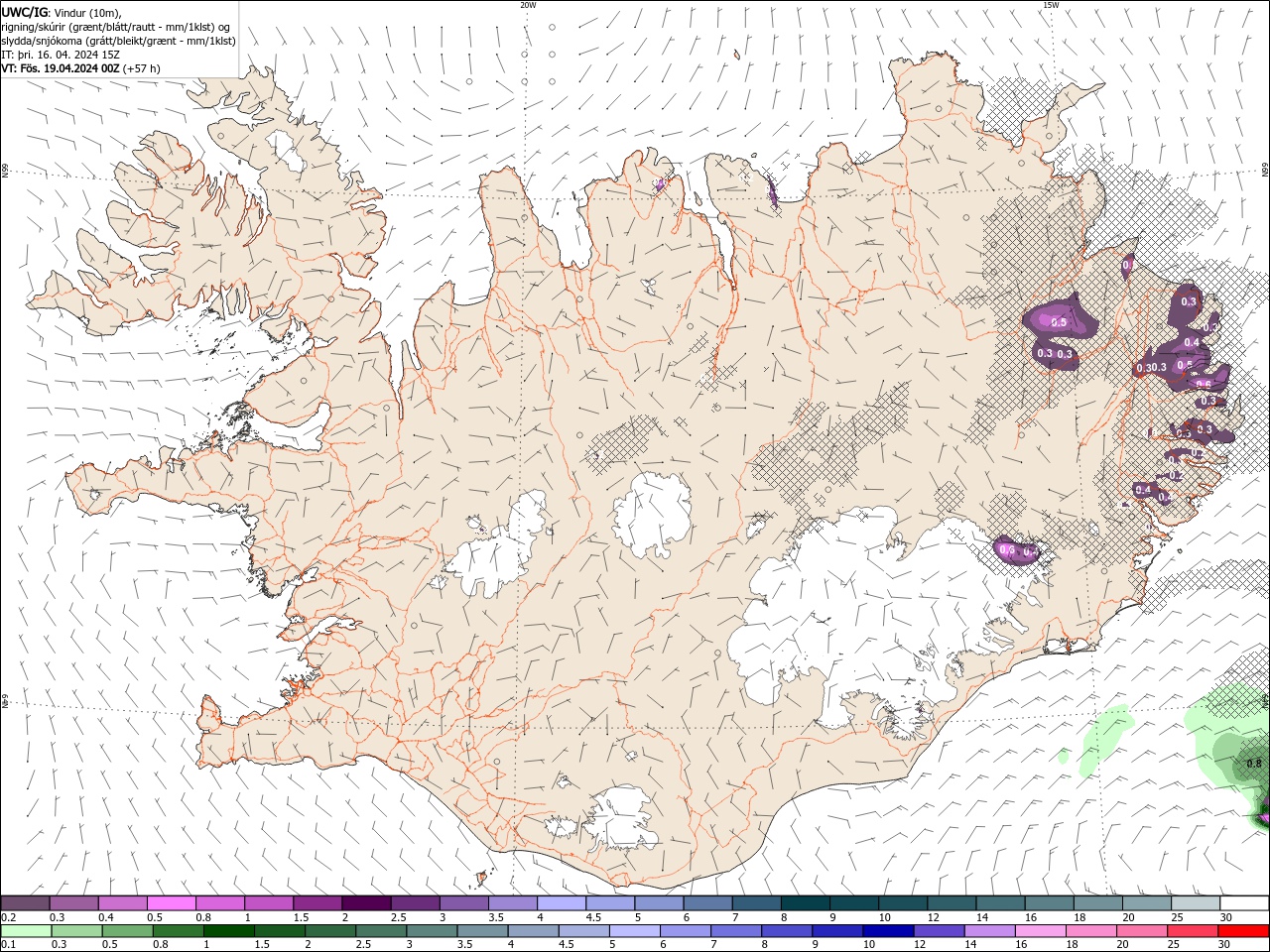Select the 25 crimson swatch in lower legend row
The image size is (1270, 952).
click(1193, 931)
